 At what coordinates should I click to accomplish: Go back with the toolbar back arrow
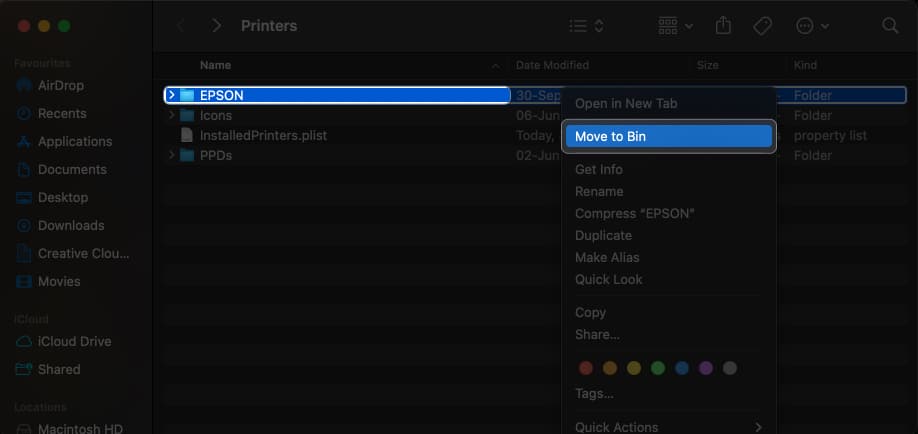181,26
